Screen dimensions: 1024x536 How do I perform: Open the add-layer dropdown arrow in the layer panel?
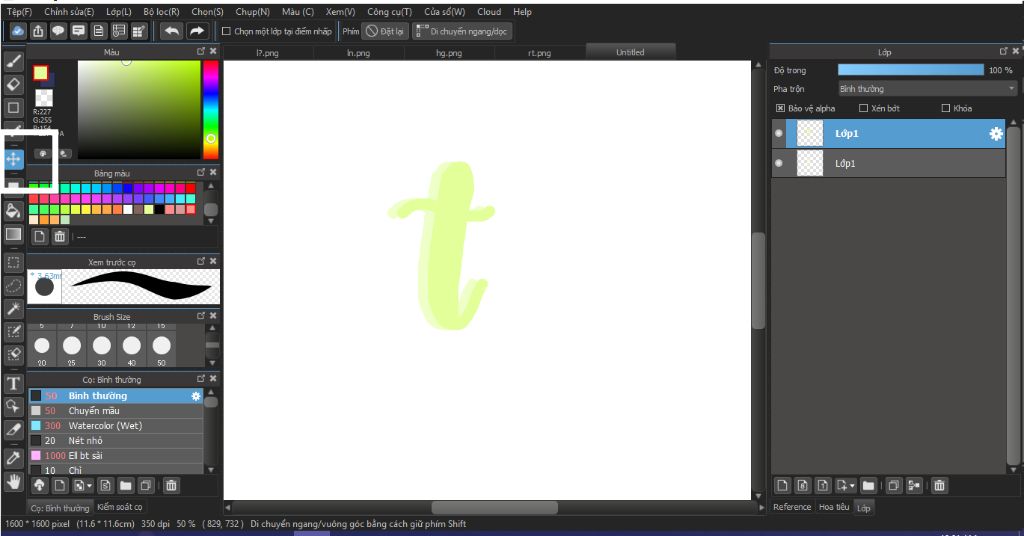point(852,486)
